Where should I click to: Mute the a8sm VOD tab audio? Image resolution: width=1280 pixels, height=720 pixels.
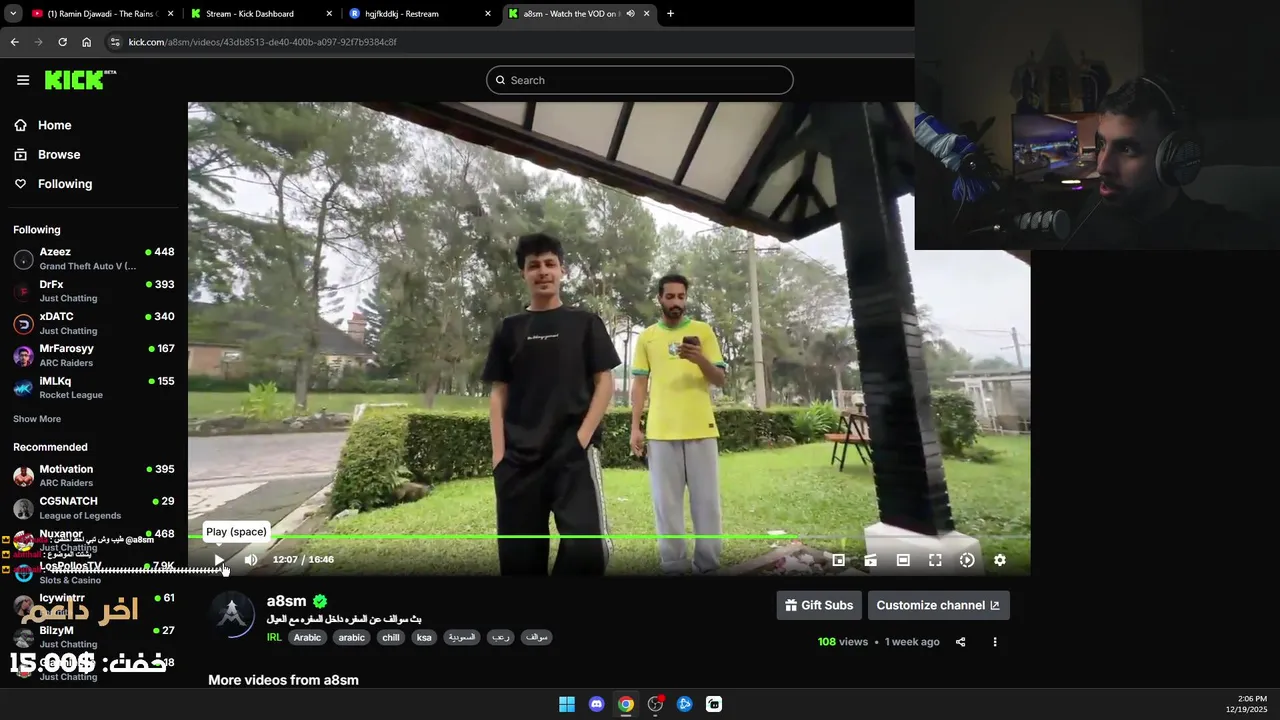(x=630, y=14)
